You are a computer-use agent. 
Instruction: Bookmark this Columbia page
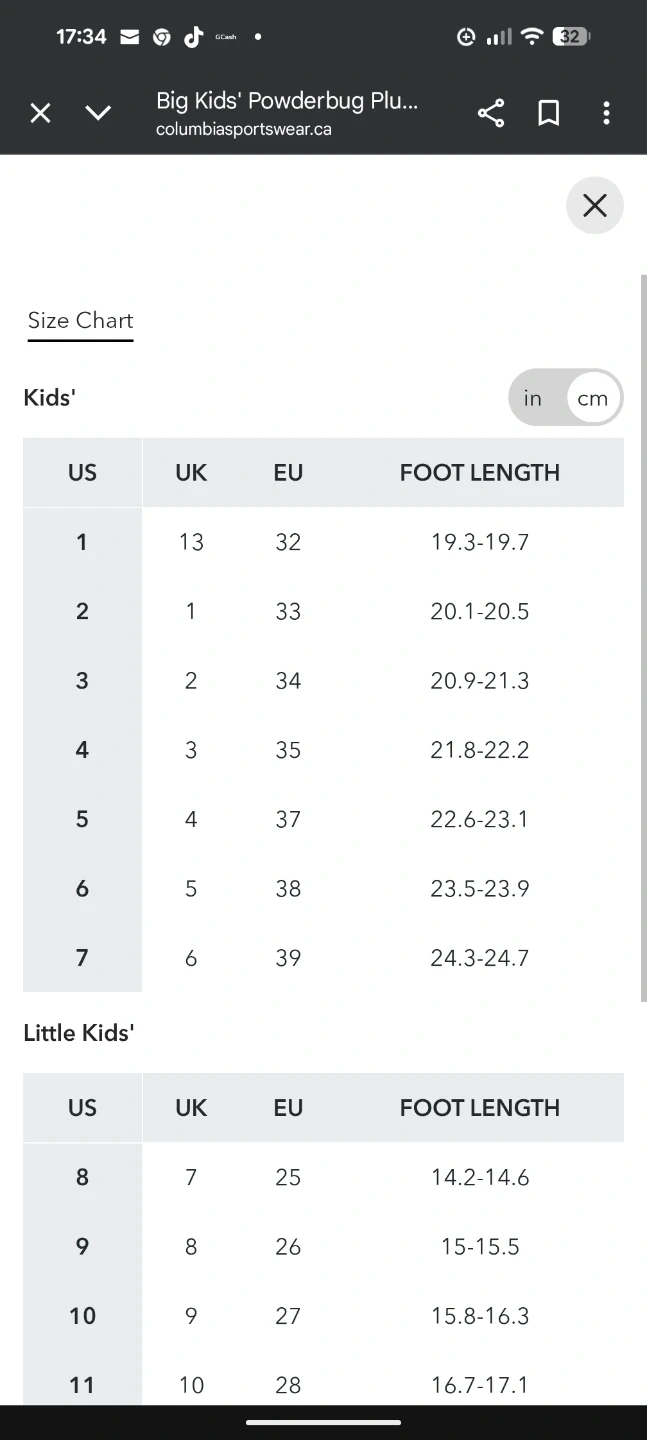point(548,113)
